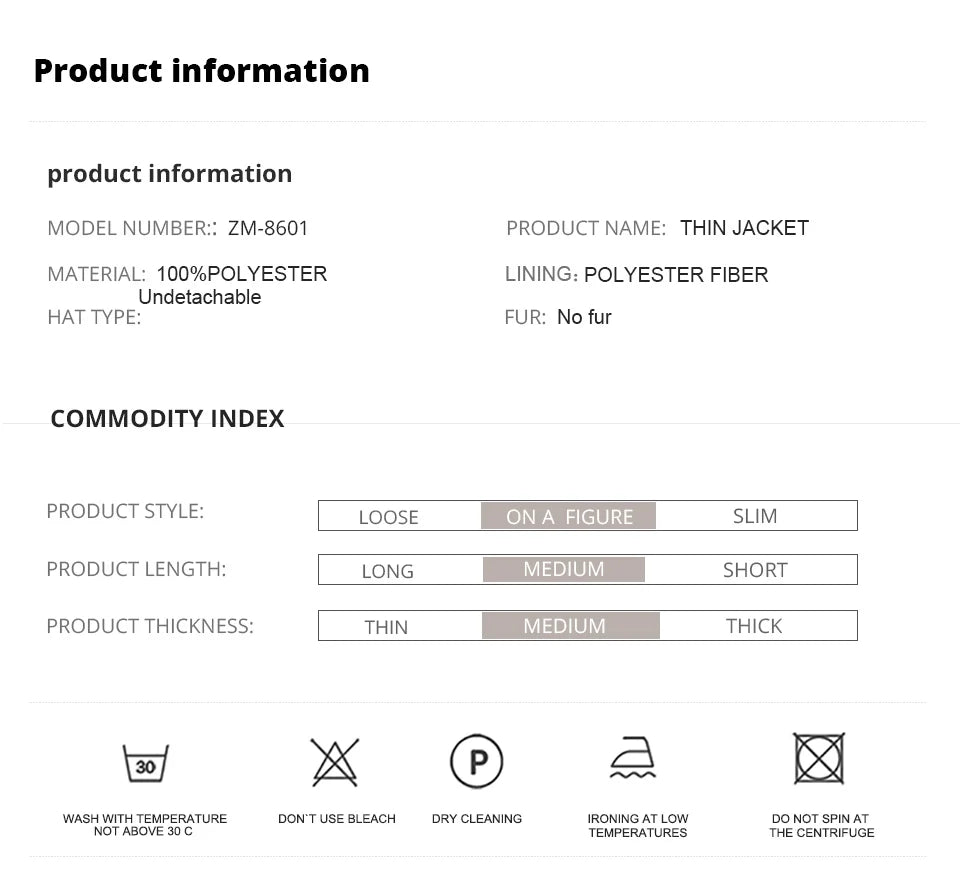Select highlighted MEDIUM in product length row

(564, 570)
